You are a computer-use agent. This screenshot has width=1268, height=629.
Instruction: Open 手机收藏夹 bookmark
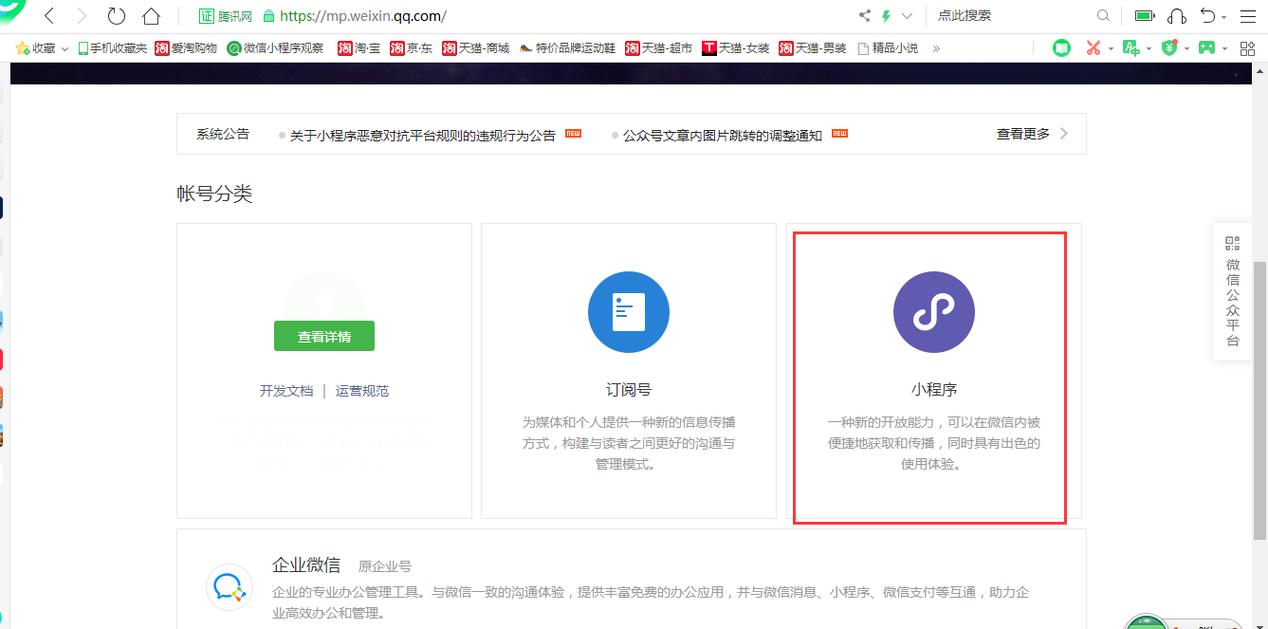(112, 48)
